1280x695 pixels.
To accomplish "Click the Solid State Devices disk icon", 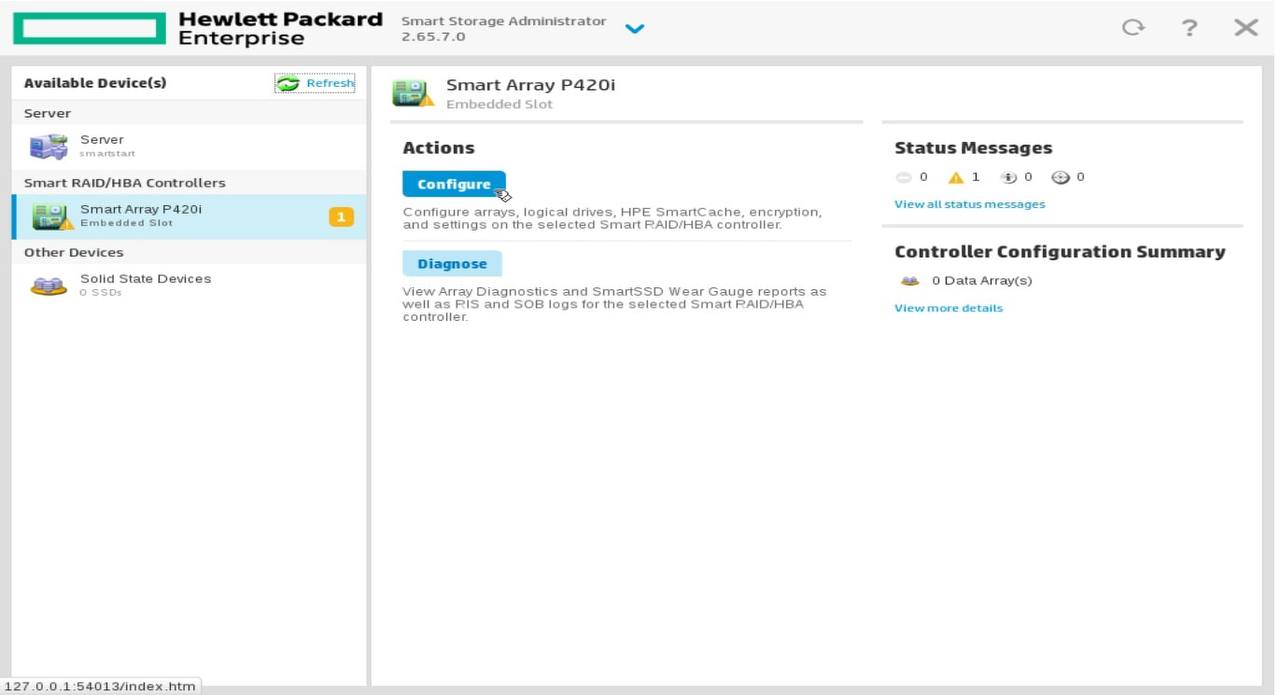I will tap(48, 286).
